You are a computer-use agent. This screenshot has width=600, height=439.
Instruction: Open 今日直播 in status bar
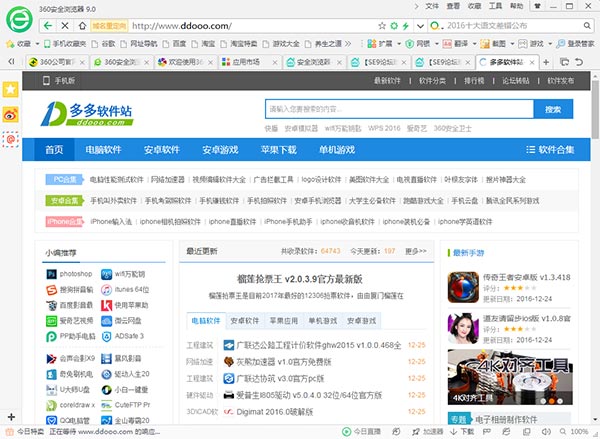362,432
